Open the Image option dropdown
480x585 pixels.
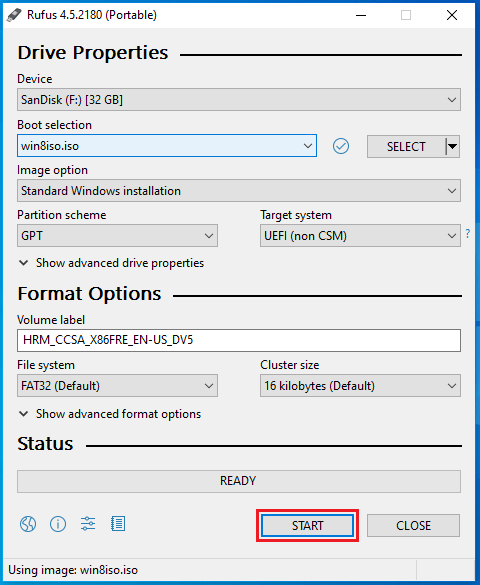pyautogui.click(x=239, y=191)
